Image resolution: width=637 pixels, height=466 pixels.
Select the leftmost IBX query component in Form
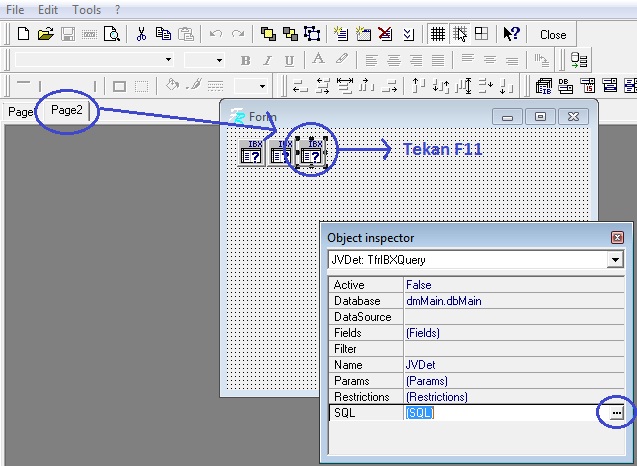tap(251, 153)
